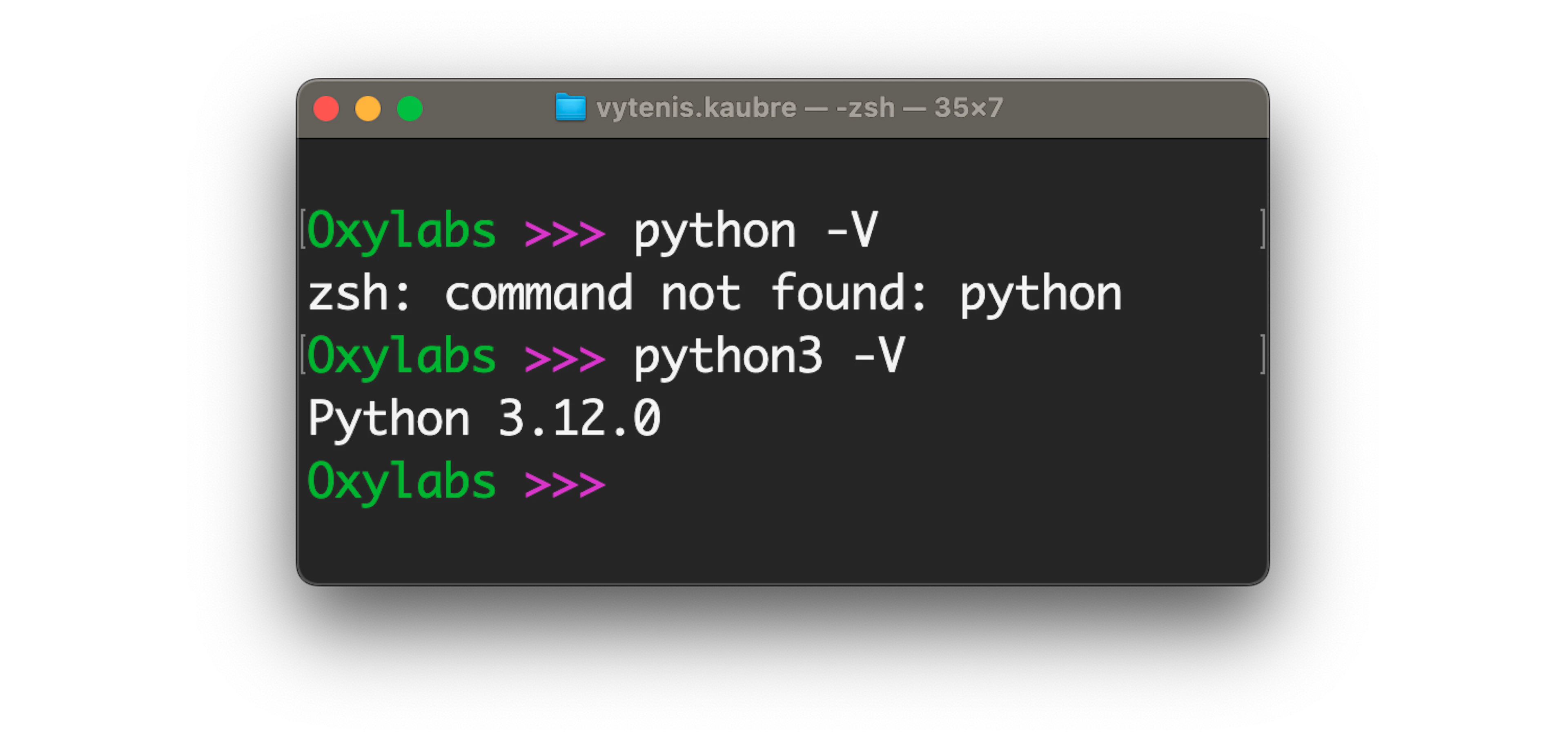Click the 'python3 -V' command text
The image size is (1568, 740).
770,359
